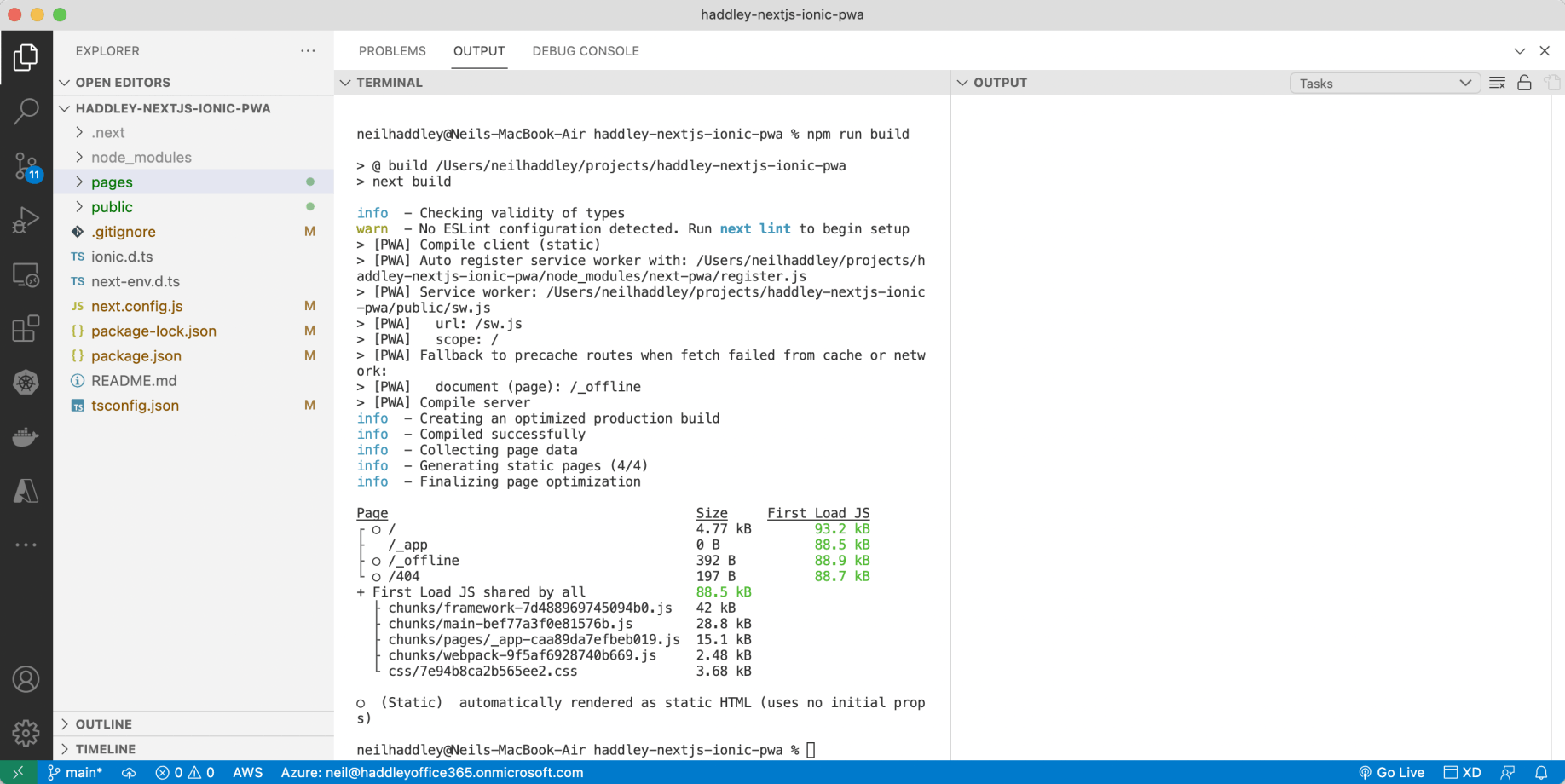The height and width of the screenshot is (784, 1565).
Task: Click the AWS status bar item
Action: 247,773
